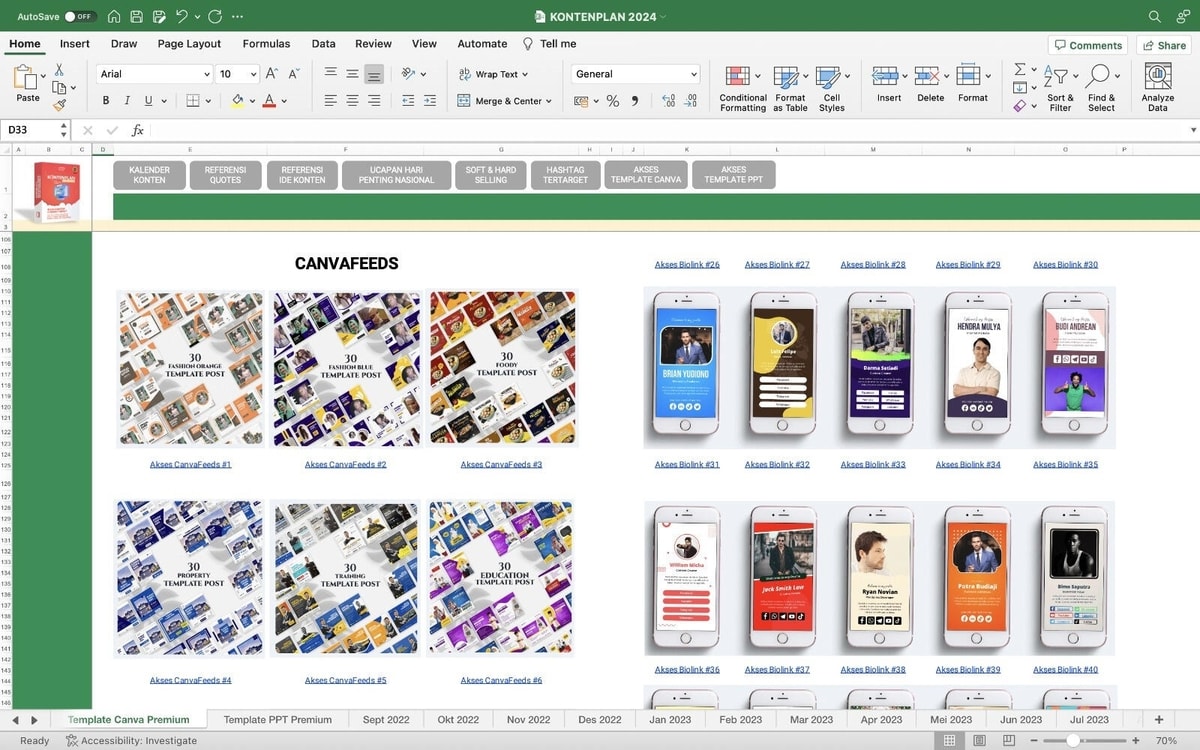Click the Save icon in title bar
1200x750 pixels.
click(136, 17)
